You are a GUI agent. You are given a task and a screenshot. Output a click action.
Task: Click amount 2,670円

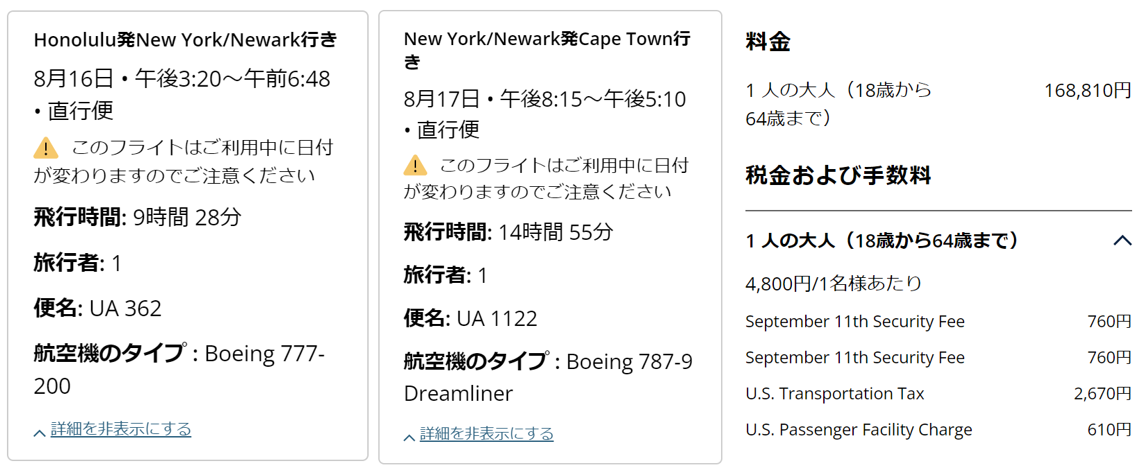pos(1103,394)
